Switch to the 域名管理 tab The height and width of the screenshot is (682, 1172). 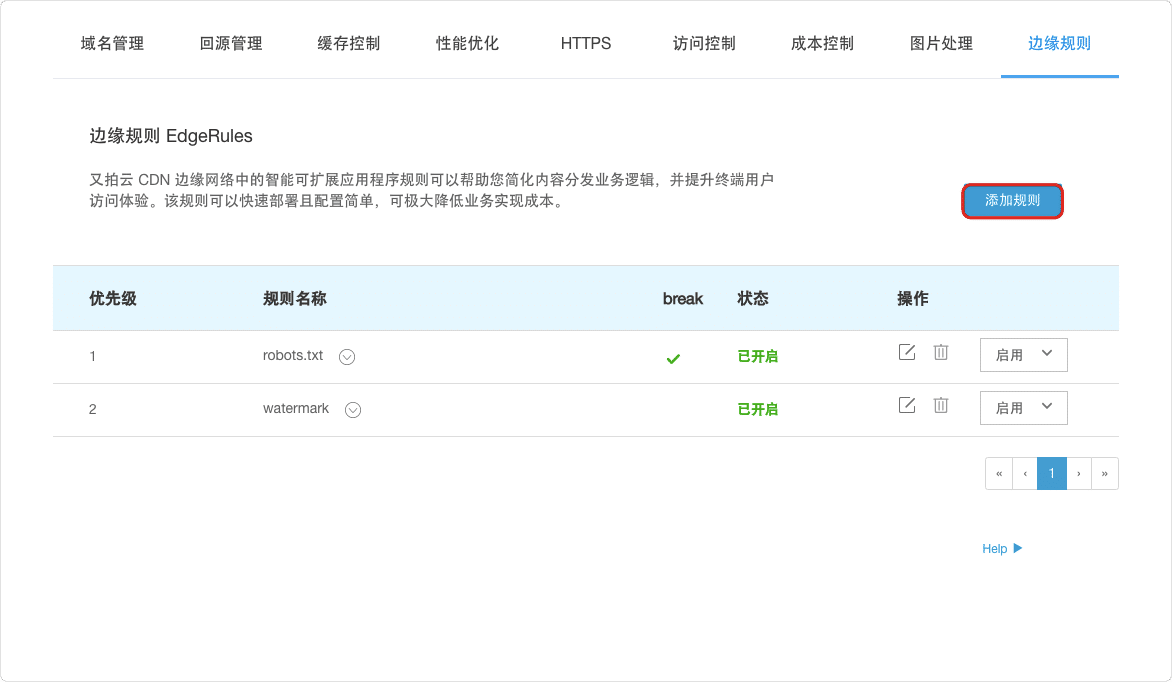(x=112, y=43)
